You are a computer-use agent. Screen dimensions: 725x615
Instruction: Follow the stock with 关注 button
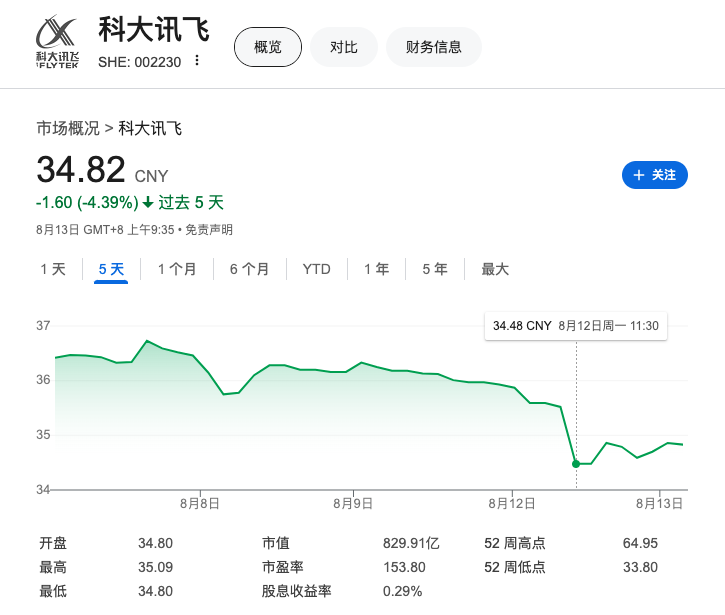(654, 175)
